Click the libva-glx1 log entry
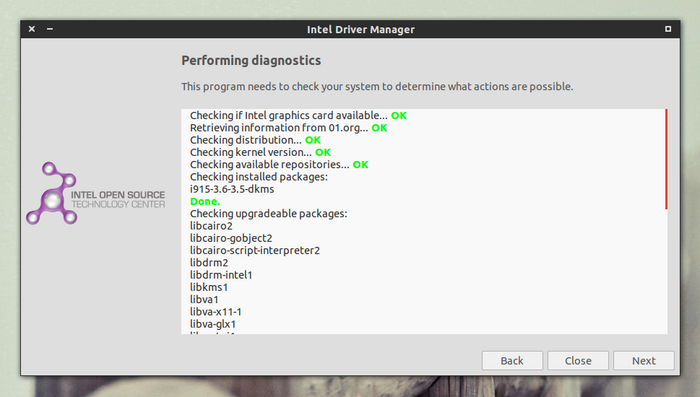 [x=212, y=324]
